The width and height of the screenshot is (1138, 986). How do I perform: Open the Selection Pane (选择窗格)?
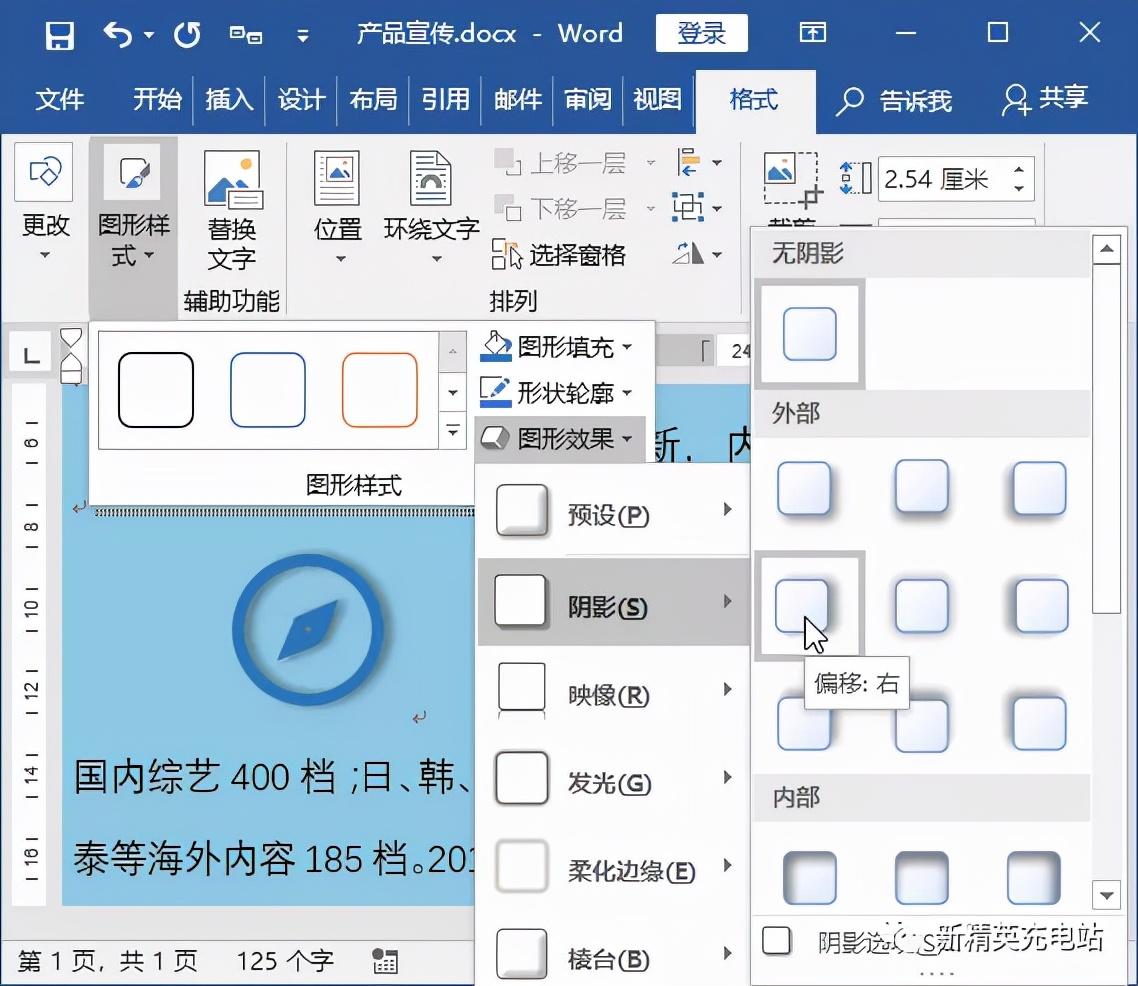coord(565,255)
